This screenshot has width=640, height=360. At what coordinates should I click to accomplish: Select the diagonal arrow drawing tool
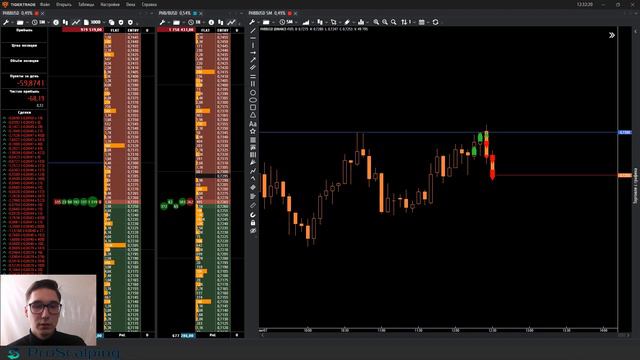253,60
